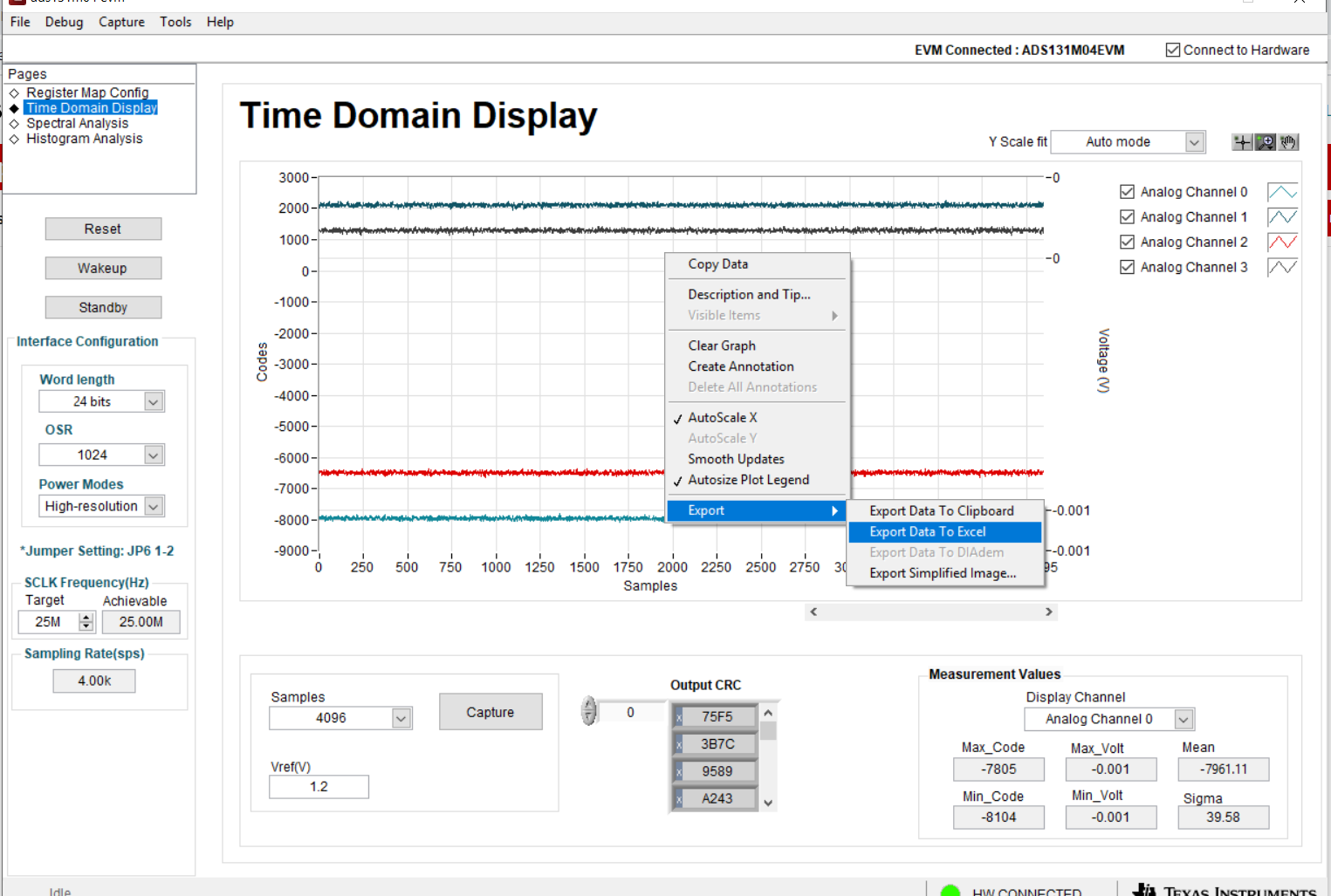Click the green HW connected indicator
Image resolution: width=1331 pixels, height=896 pixels.
[950, 891]
